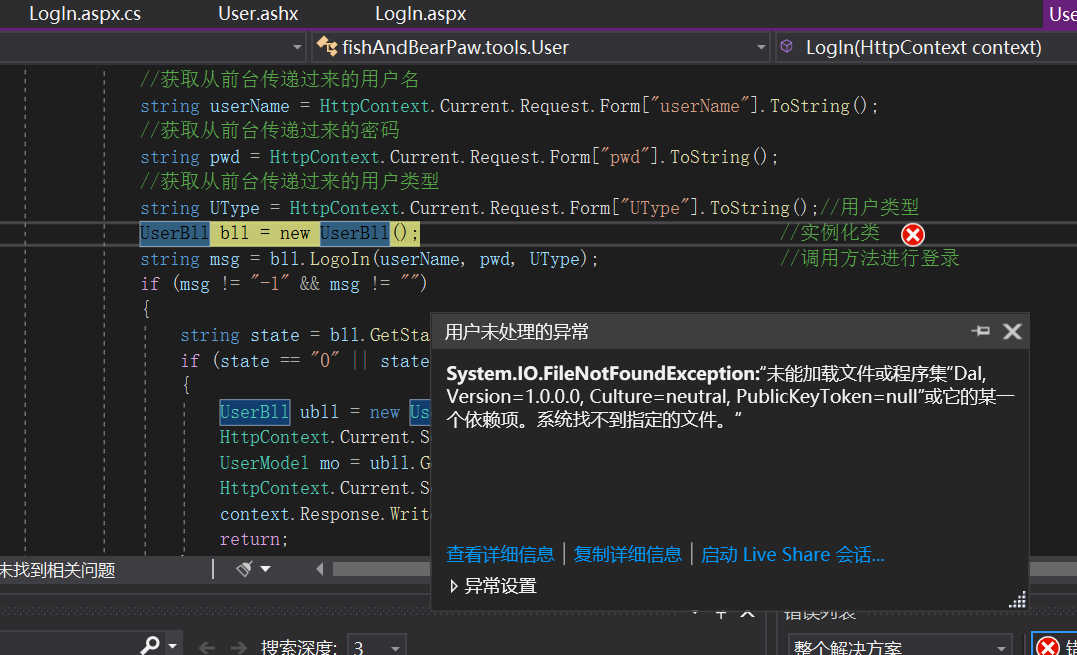This screenshot has height=655, width=1077.
Task: Click the search magnifier icon in bottom panel
Action: 150,645
